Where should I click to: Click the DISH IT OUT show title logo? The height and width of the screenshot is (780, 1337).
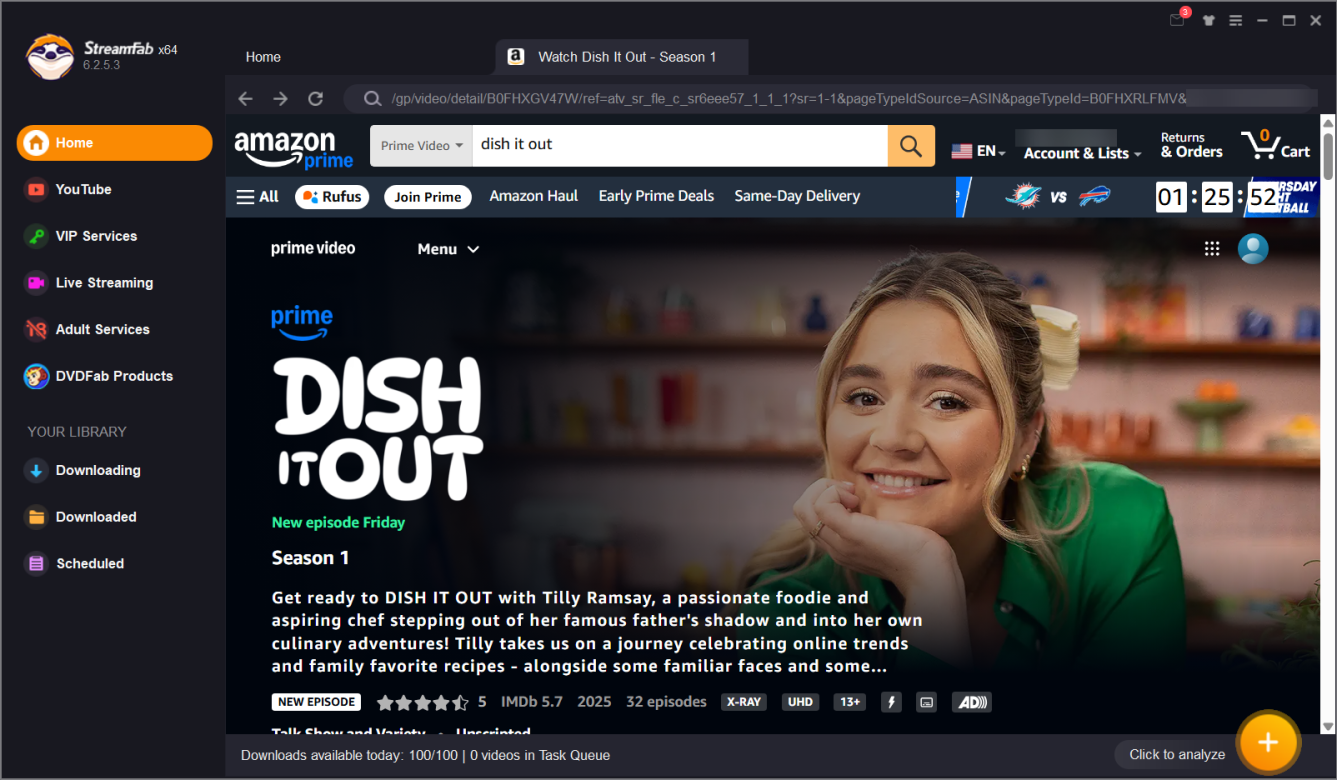(x=378, y=429)
